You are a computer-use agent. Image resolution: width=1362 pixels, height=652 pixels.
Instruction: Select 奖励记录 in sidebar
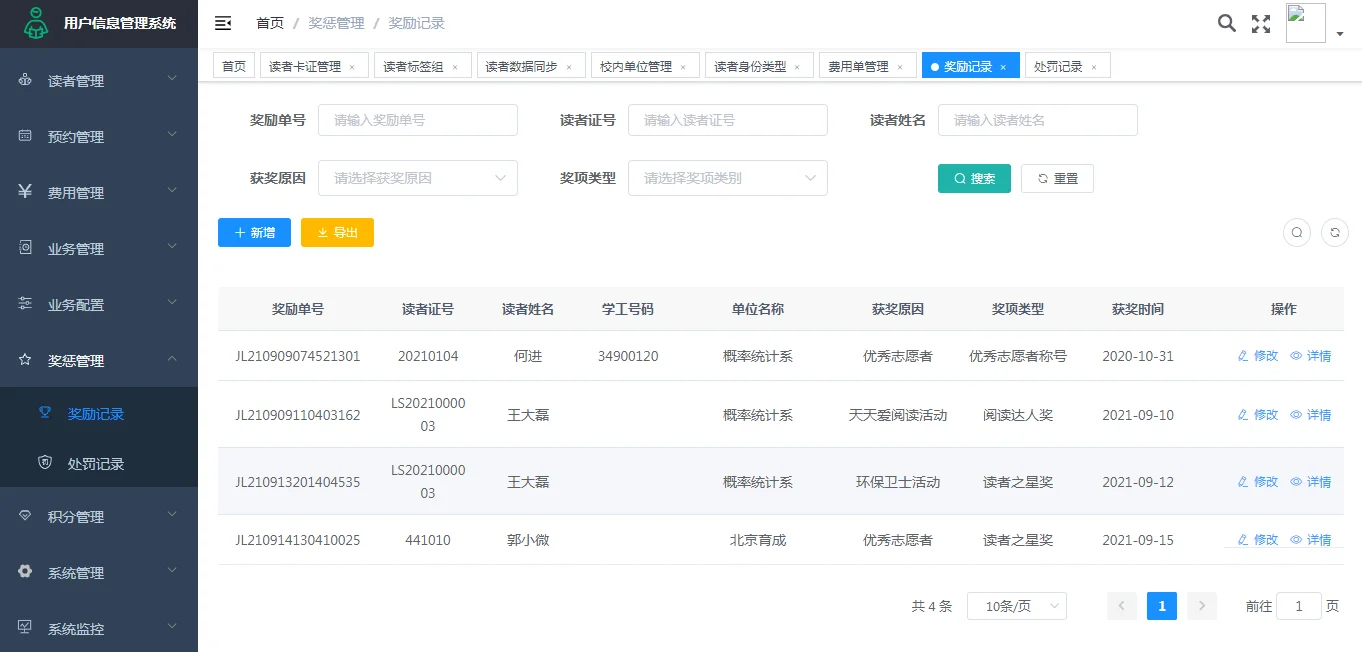click(x=99, y=414)
